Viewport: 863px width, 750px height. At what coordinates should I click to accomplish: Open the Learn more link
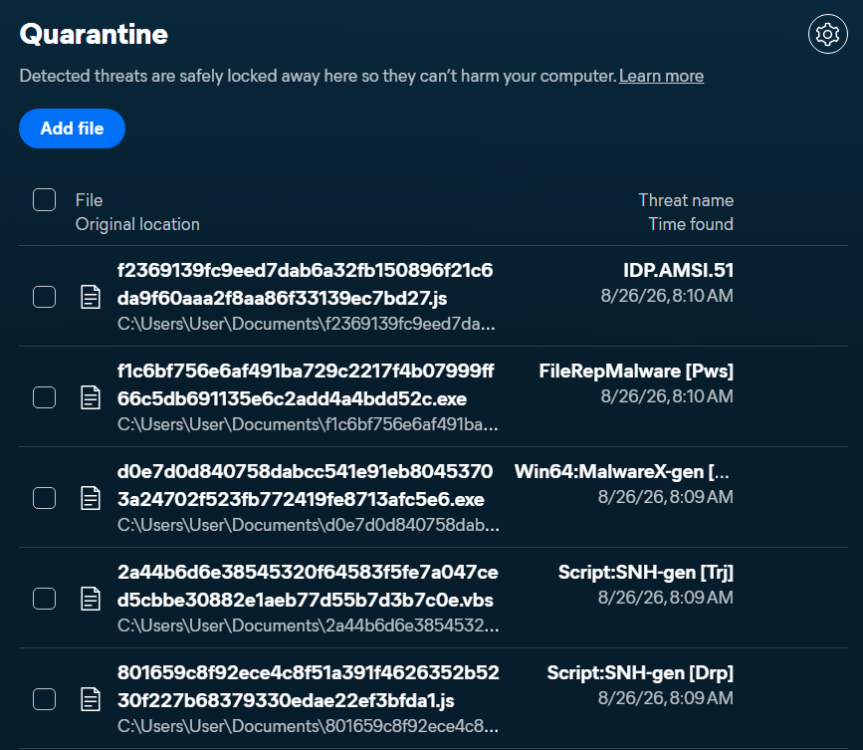[661, 76]
